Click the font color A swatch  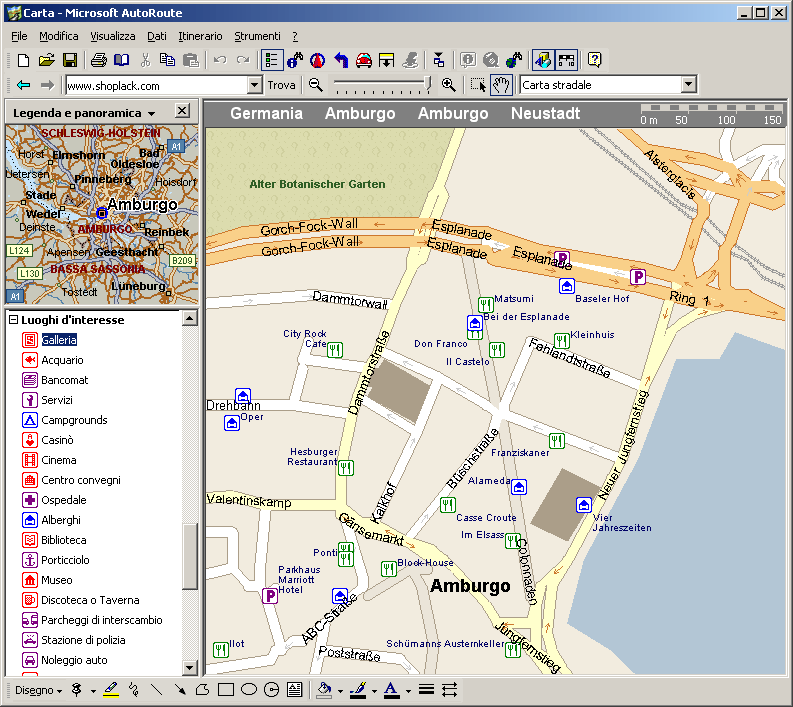391,690
